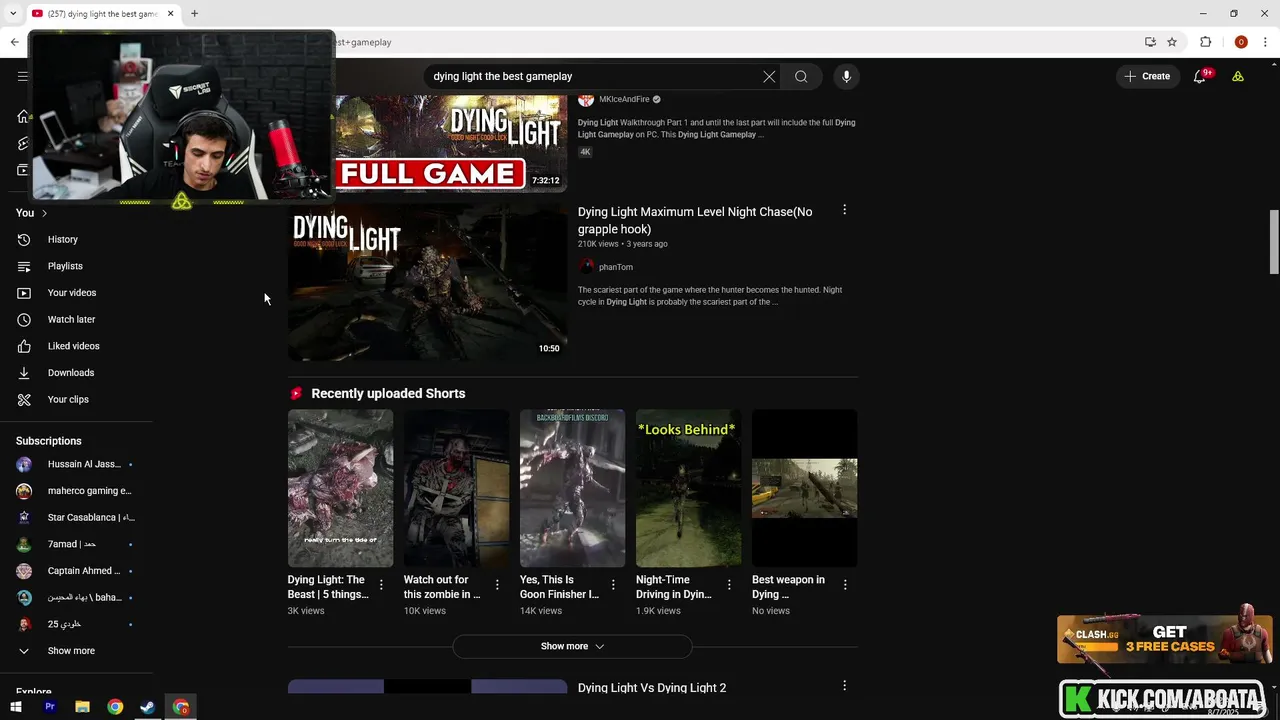The height and width of the screenshot is (720, 1280).
Task: Click the page vertical scrollbar thumb
Action: 1274,241
